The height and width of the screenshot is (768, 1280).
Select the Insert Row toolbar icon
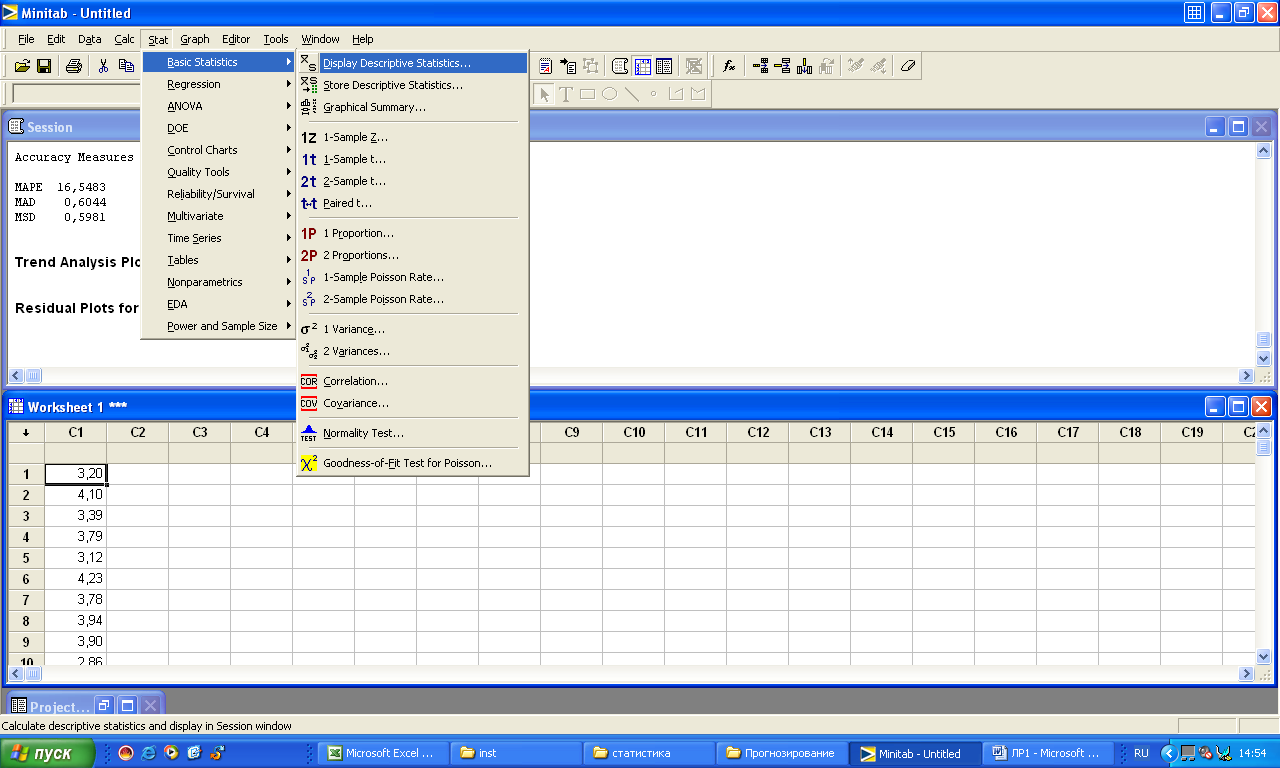click(783, 66)
